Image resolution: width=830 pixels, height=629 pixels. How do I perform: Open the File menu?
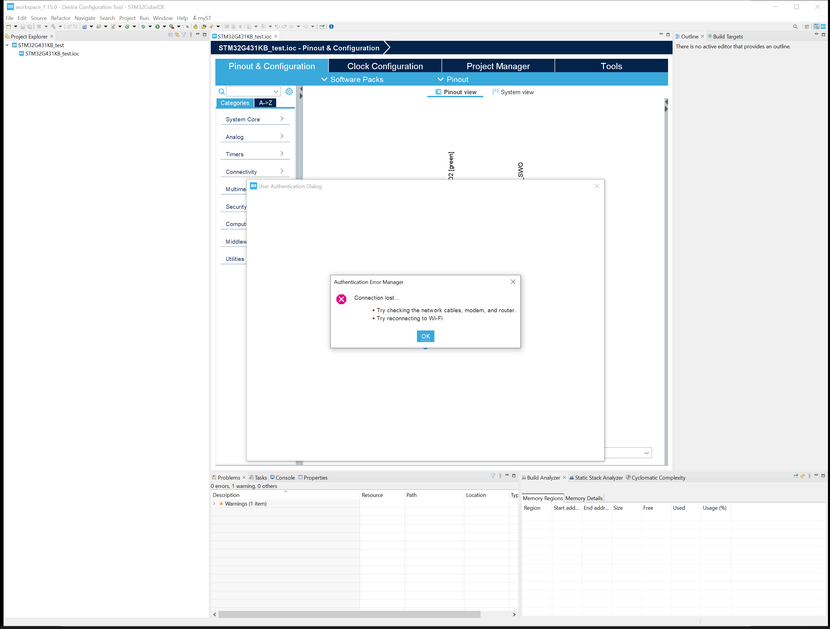[x=10, y=18]
